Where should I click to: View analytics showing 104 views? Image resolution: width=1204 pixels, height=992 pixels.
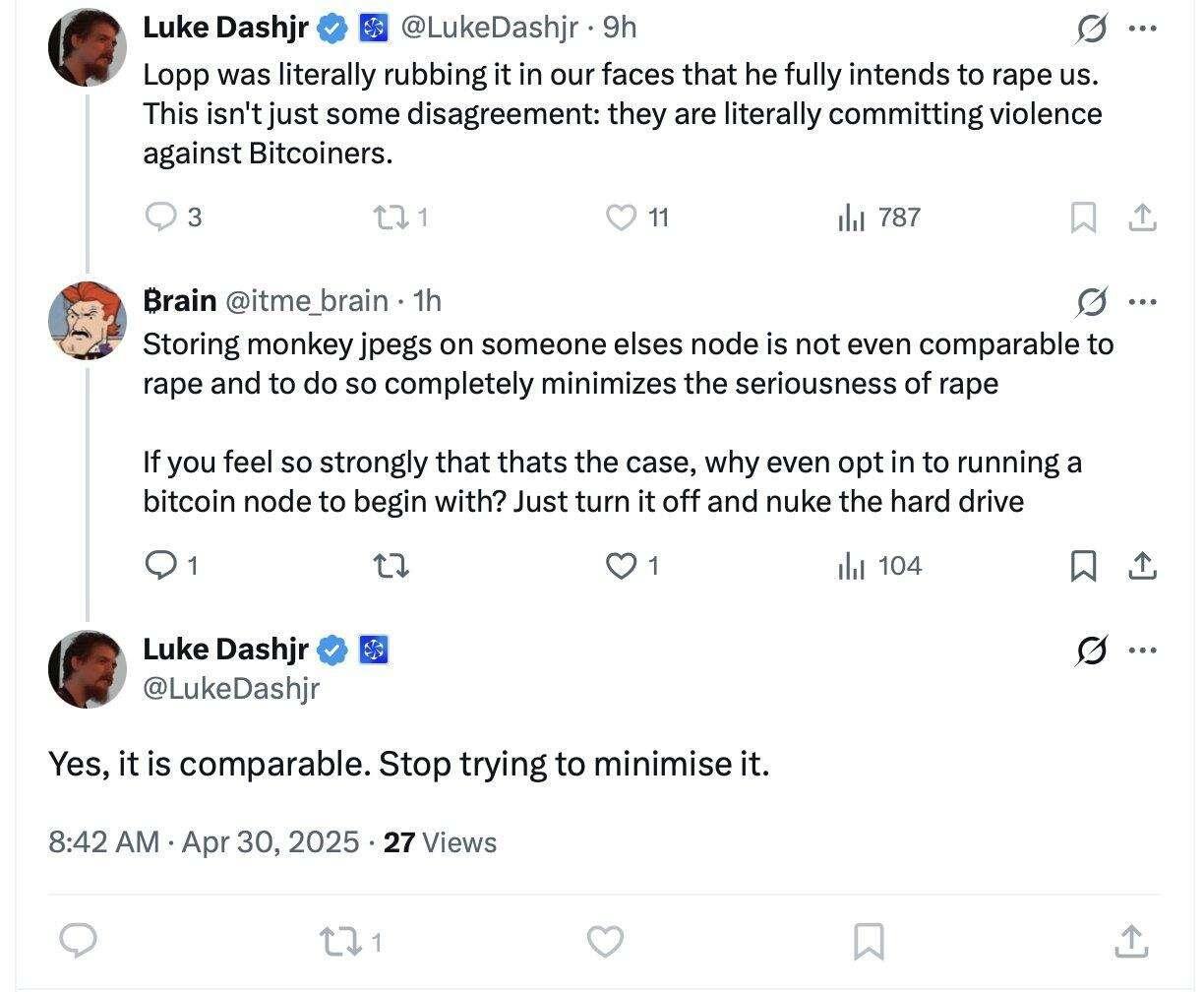(x=878, y=565)
